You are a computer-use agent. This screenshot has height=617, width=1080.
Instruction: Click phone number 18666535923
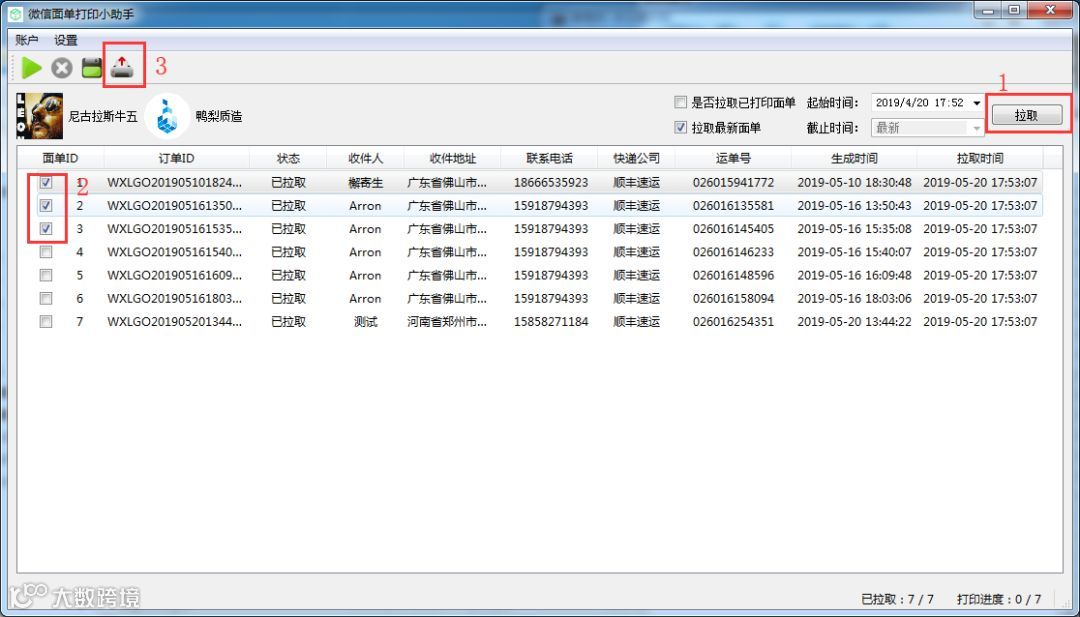click(x=551, y=182)
